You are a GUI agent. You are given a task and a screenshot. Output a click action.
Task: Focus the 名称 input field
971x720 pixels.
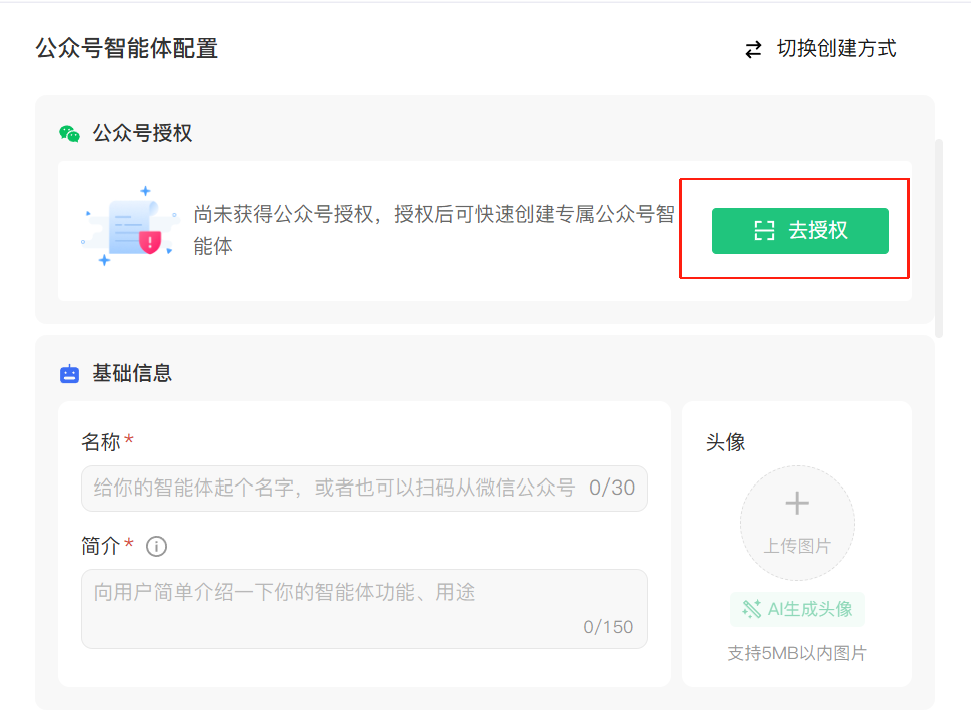pyautogui.click(x=335, y=488)
